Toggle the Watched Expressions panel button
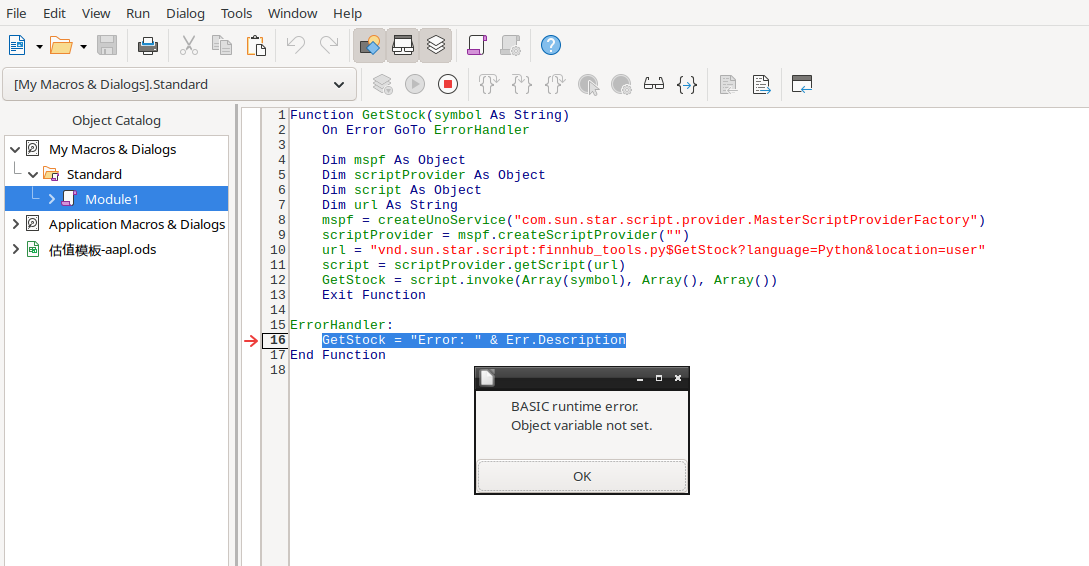This screenshot has height=566, width=1089. [403, 45]
